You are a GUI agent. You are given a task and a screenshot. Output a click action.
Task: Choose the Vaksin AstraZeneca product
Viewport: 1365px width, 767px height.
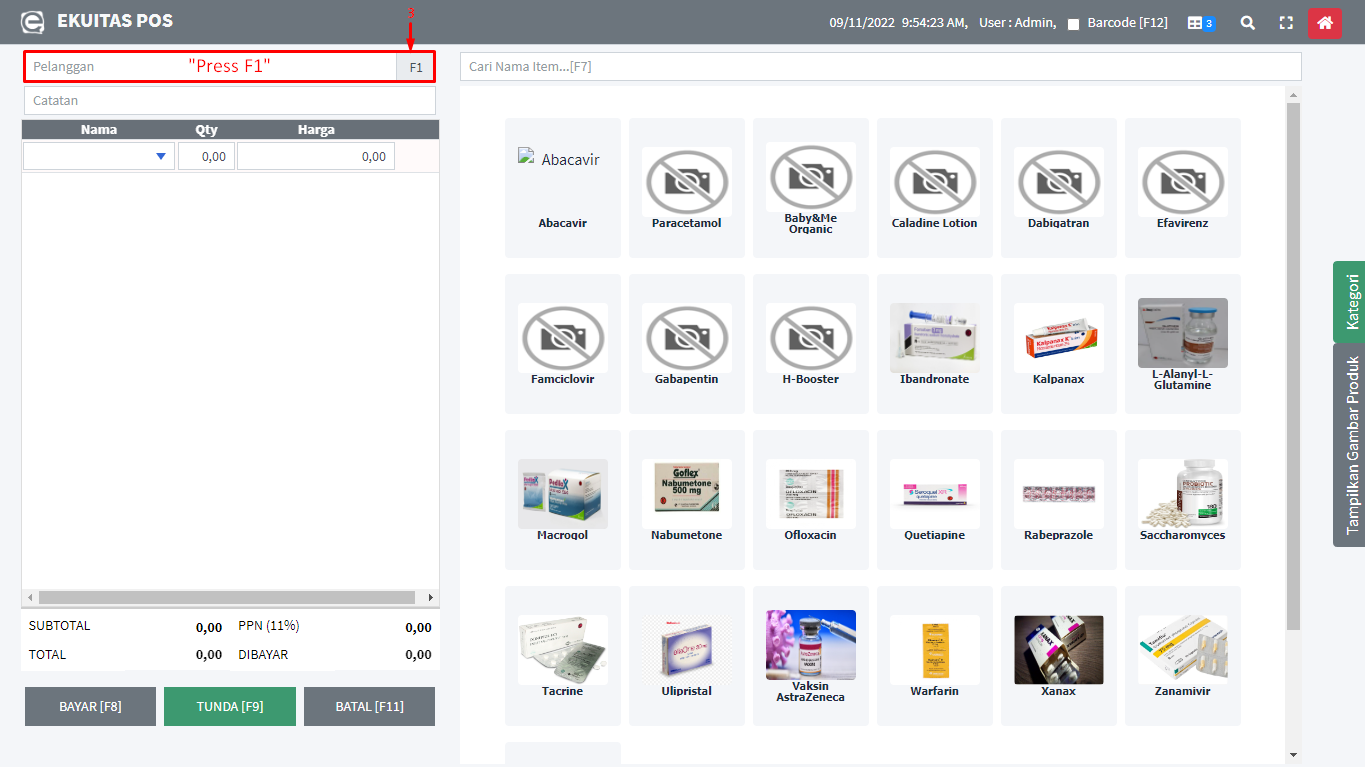tap(810, 655)
